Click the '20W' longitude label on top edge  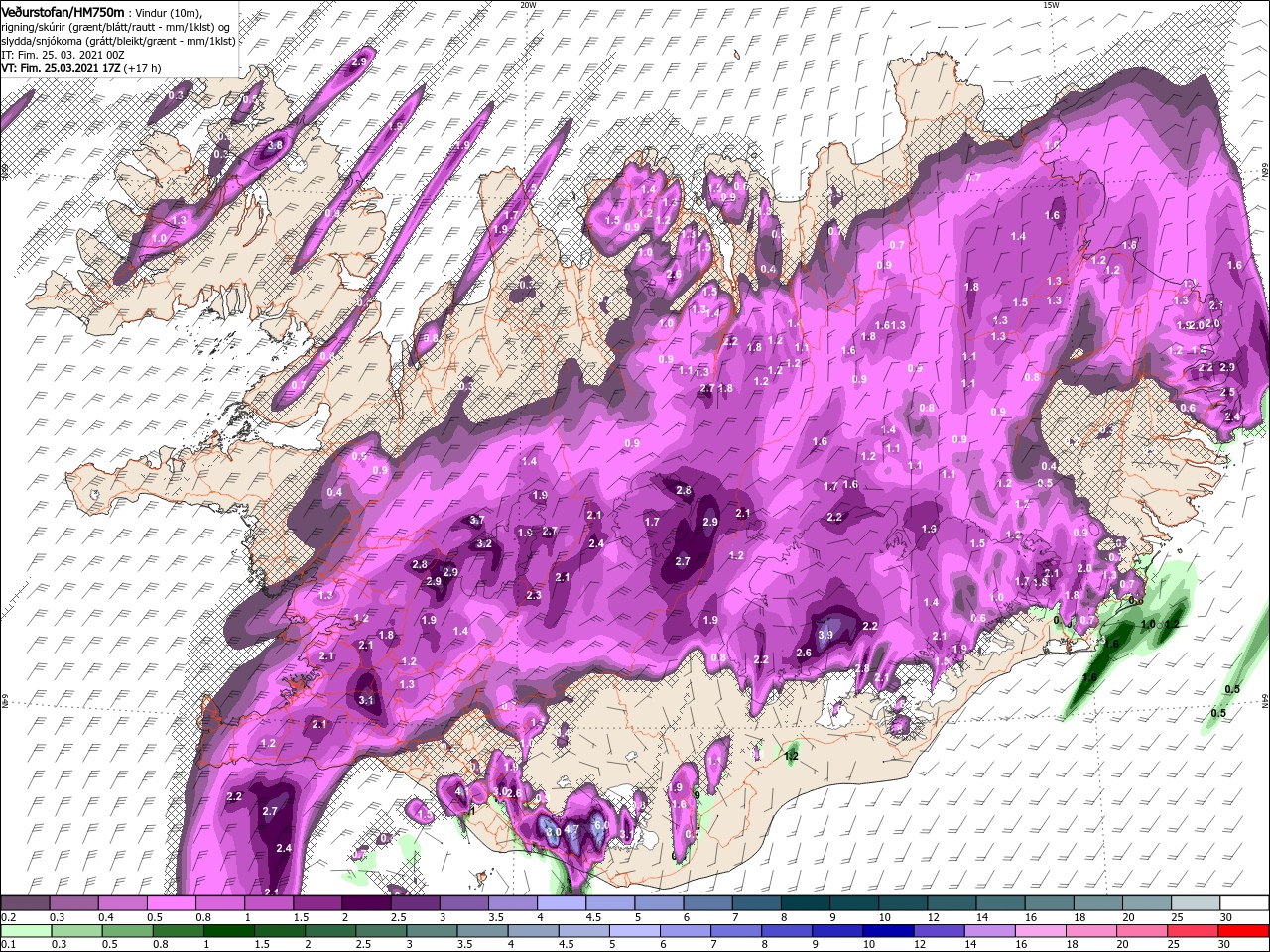pyautogui.click(x=528, y=5)
